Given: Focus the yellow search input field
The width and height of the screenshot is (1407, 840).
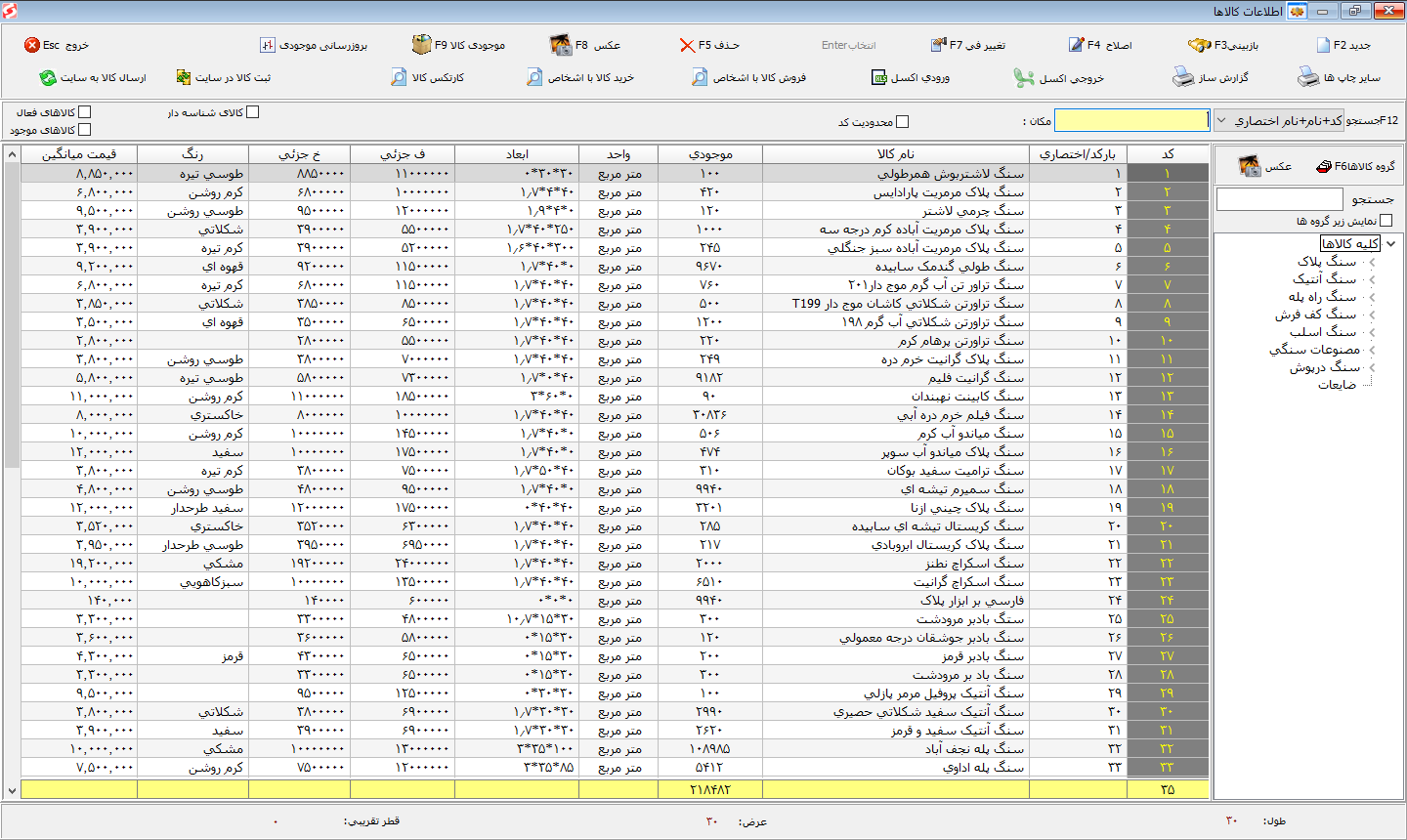Looking at the screenshot, I should (1131, 120).
